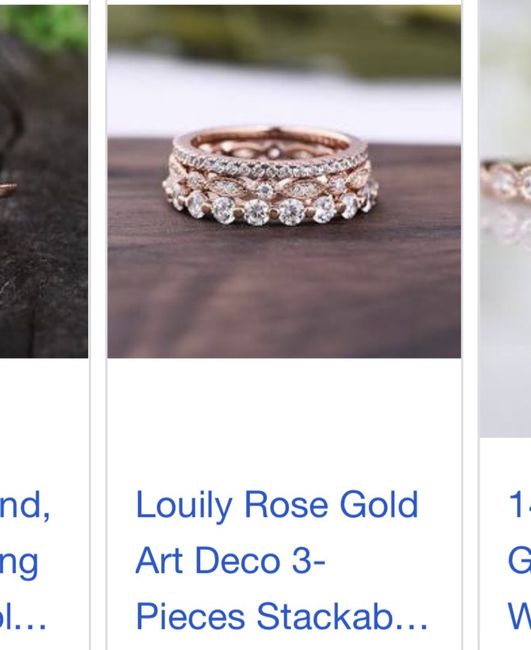This screenshot has height=650, width=531.
Task: Click the truncated "Pieces Stackab…" title line
Action: 281,616
